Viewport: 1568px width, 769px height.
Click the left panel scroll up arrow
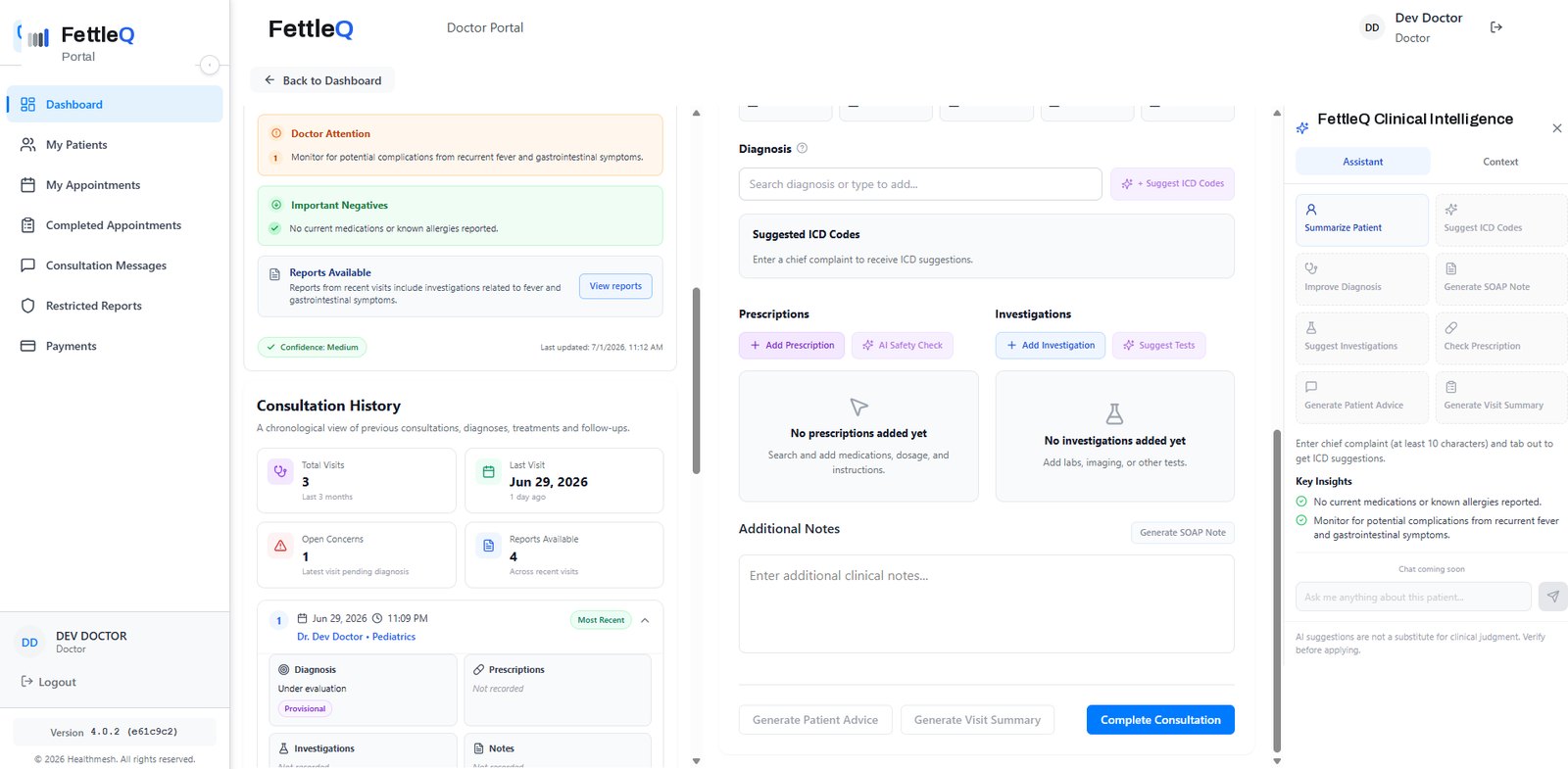(696, 113)
